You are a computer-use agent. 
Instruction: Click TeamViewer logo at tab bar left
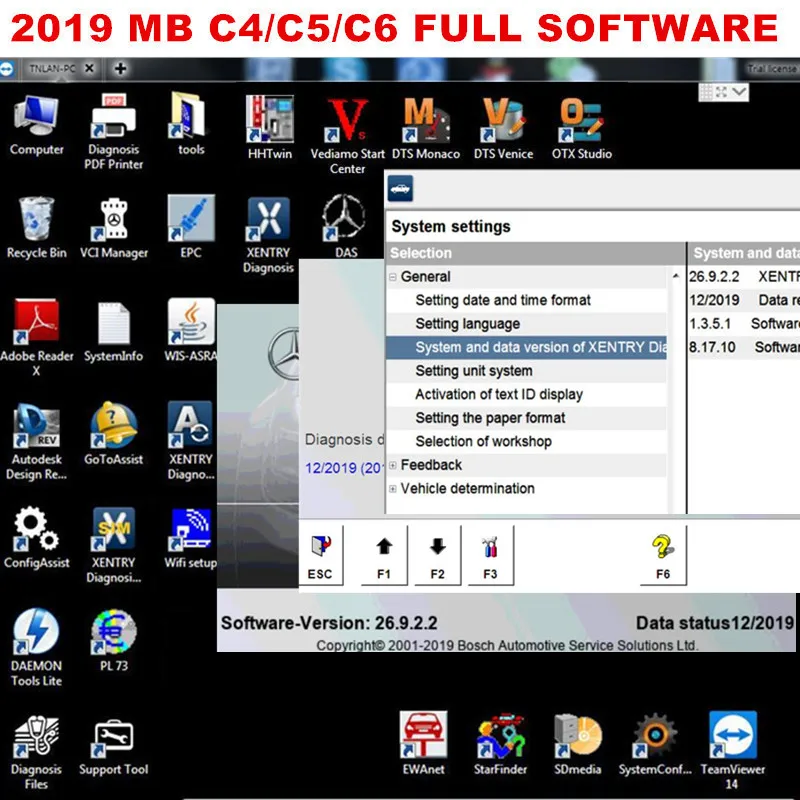tap(6, 68)
